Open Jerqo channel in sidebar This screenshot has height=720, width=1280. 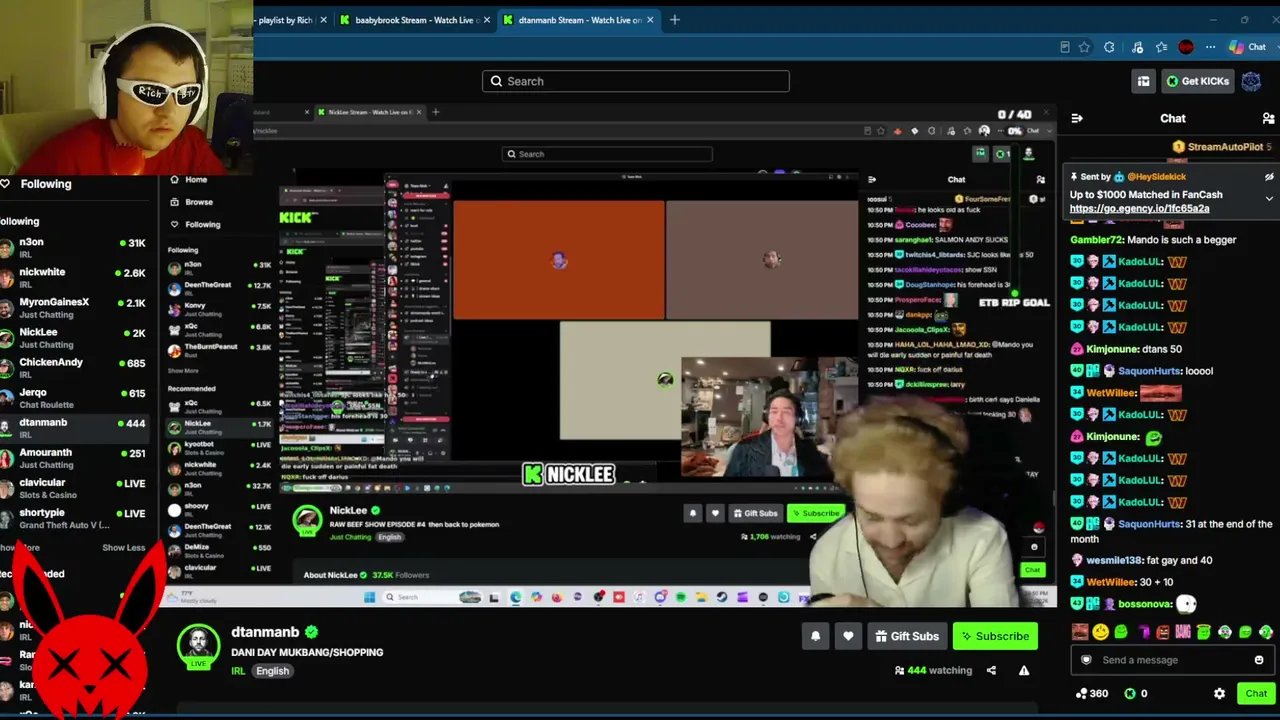coord(75,398)
